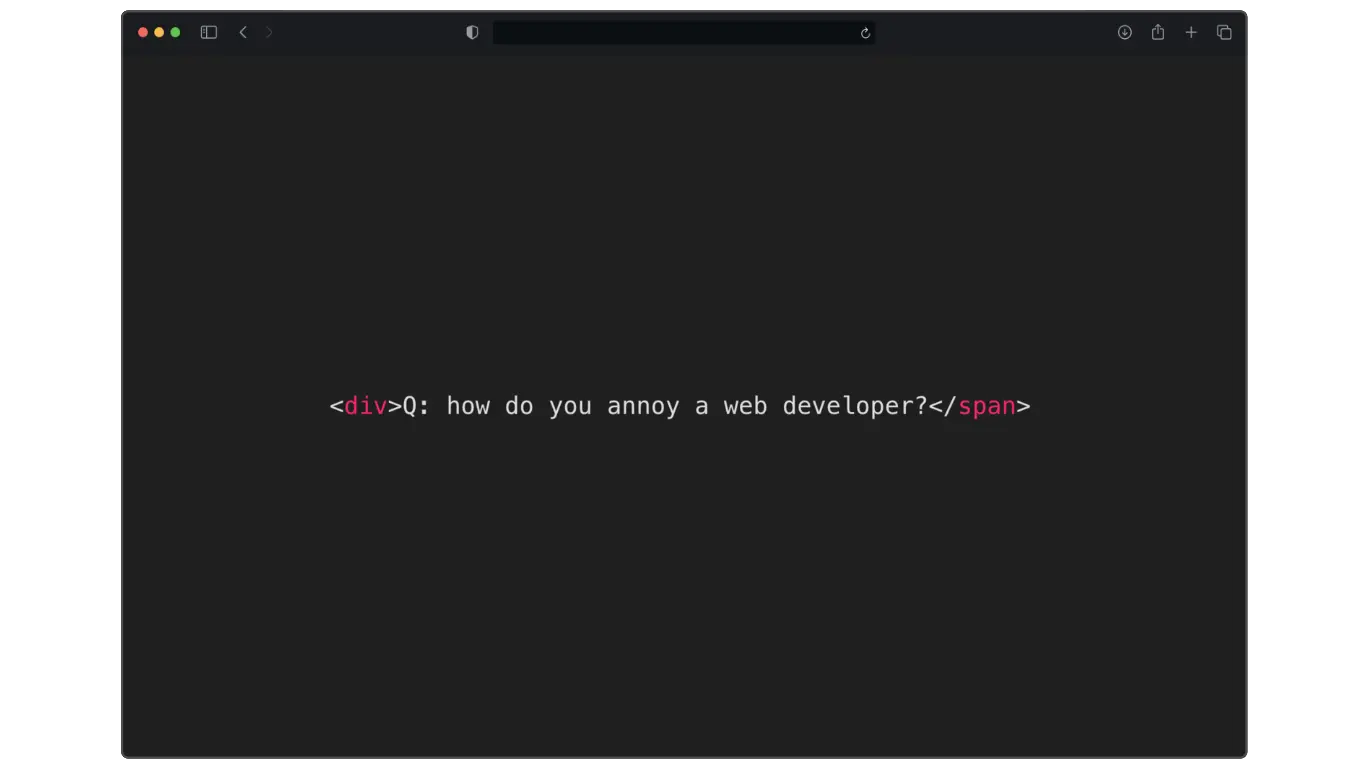Show the tab overview icon
1367x769 pixels.
pos(1224,32)
